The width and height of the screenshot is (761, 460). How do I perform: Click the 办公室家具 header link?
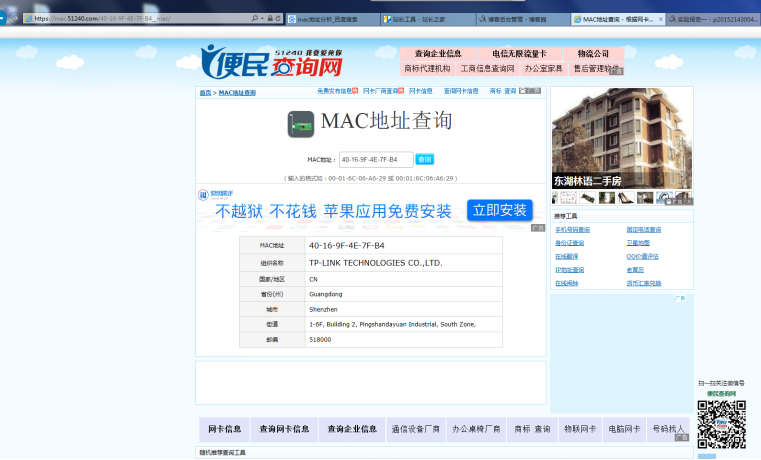click(544, 68)
